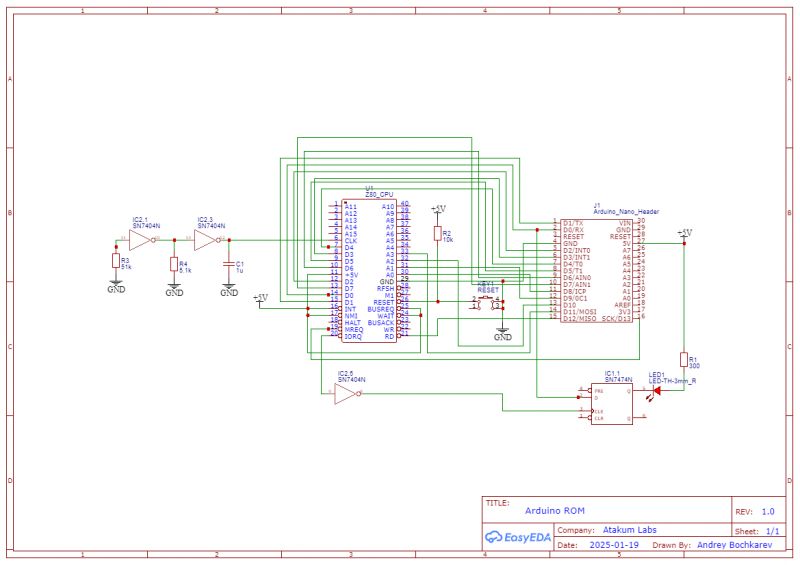The height and width of the screenshot is (565, 800).
Task: Click the 'SN7474N' label of IC1.1
Action: [x=618, y=380]
